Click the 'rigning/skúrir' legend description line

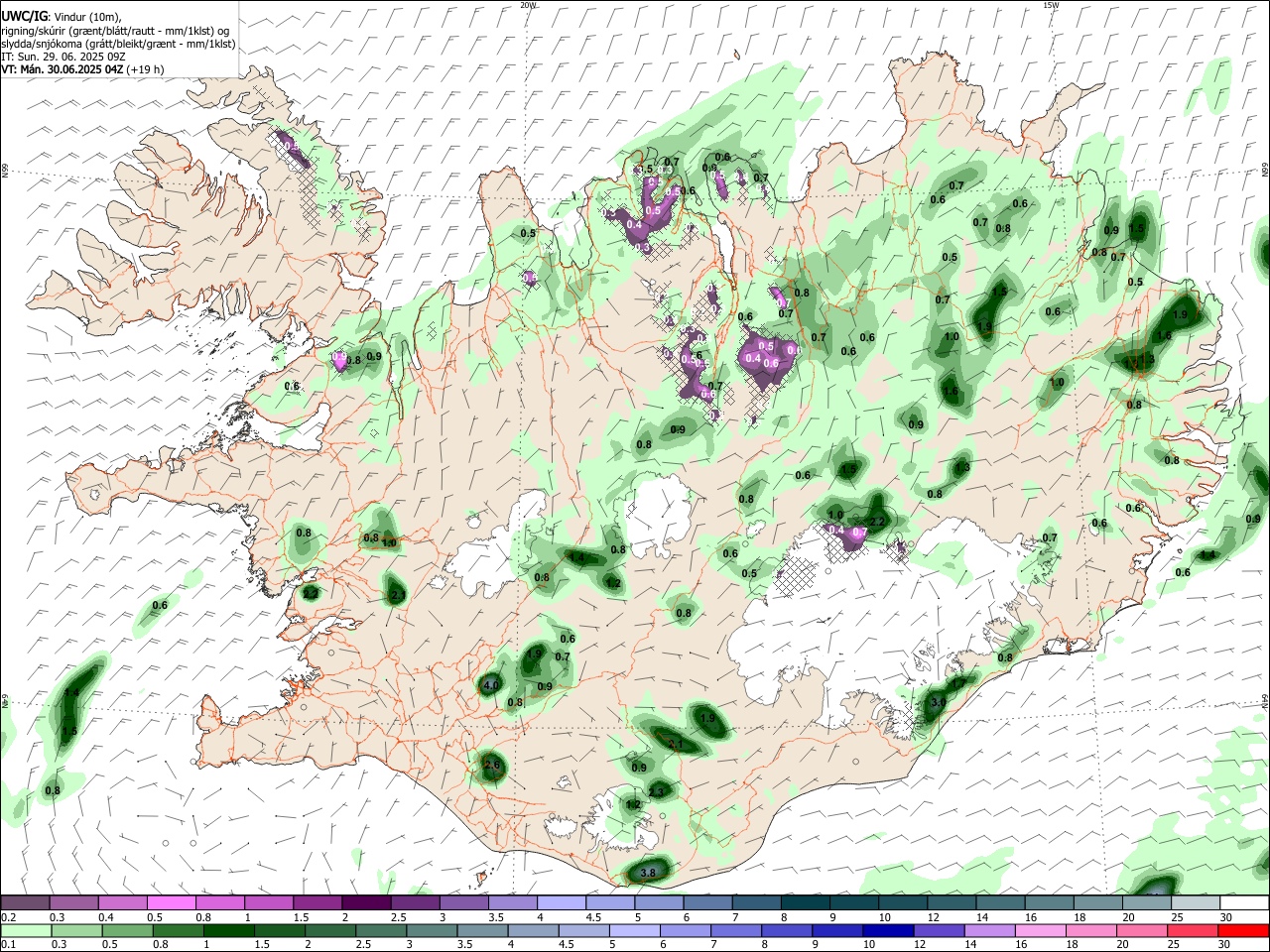point(115,31)
